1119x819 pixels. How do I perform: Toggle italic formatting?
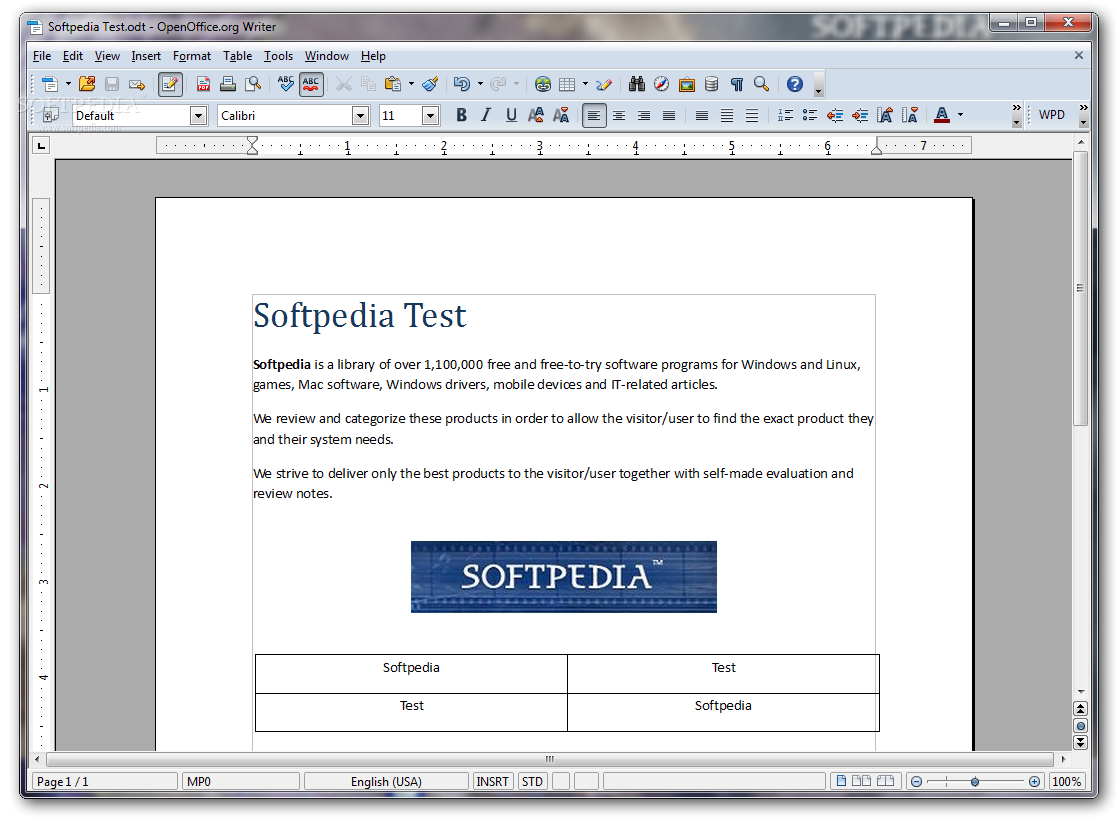point(486,115)
